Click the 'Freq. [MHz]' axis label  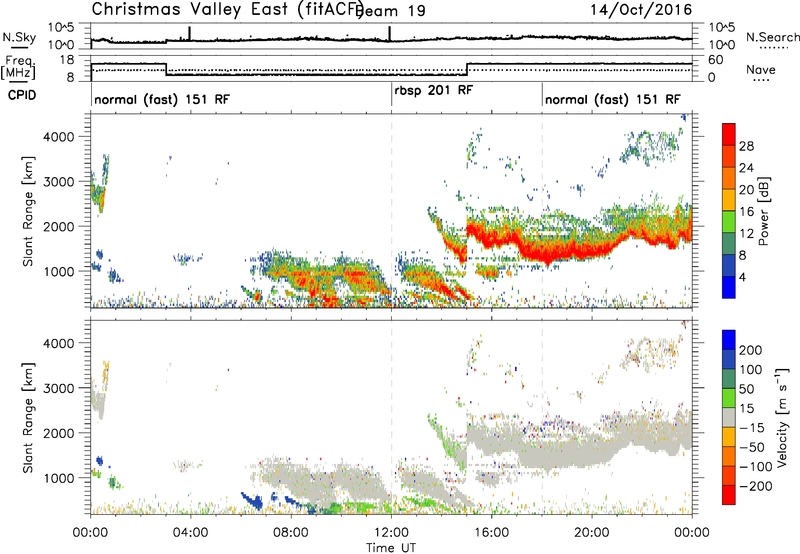pyautogui.click(x=18, y=67)
